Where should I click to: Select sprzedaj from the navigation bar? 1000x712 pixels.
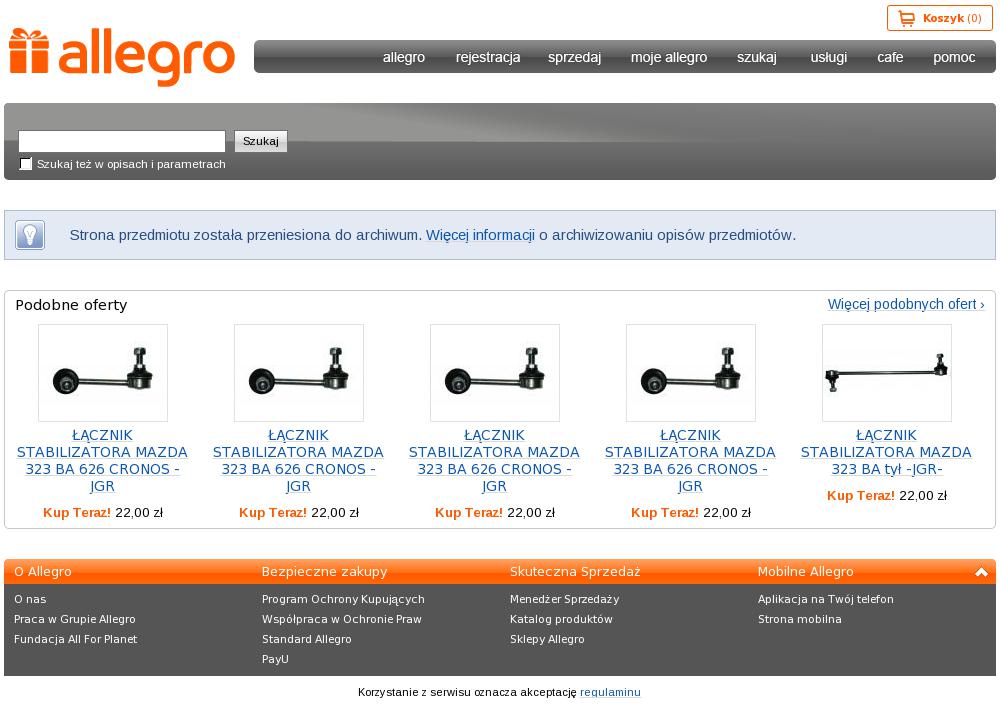(x=575, y=57)
